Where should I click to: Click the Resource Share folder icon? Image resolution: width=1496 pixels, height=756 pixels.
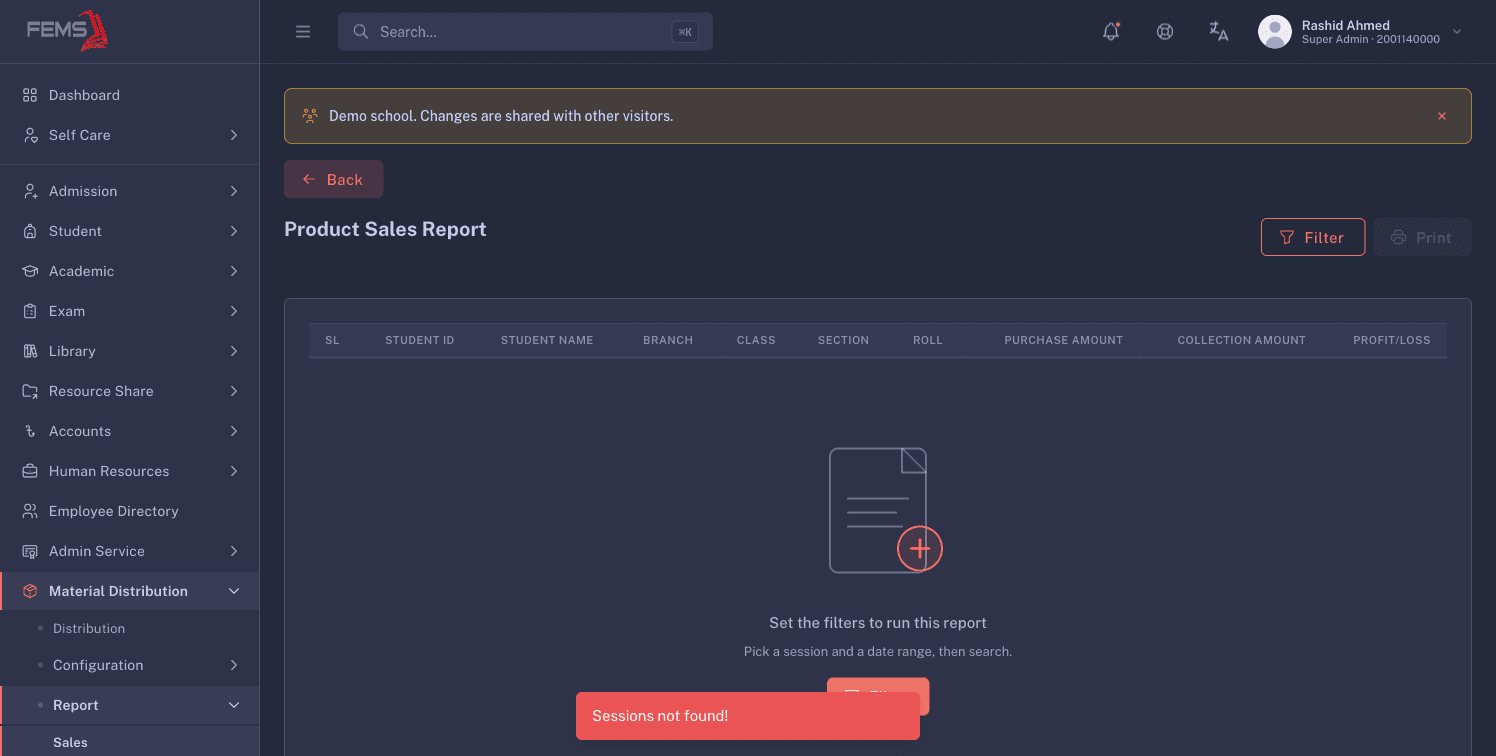pyautogui.click(x=30, y=391)
